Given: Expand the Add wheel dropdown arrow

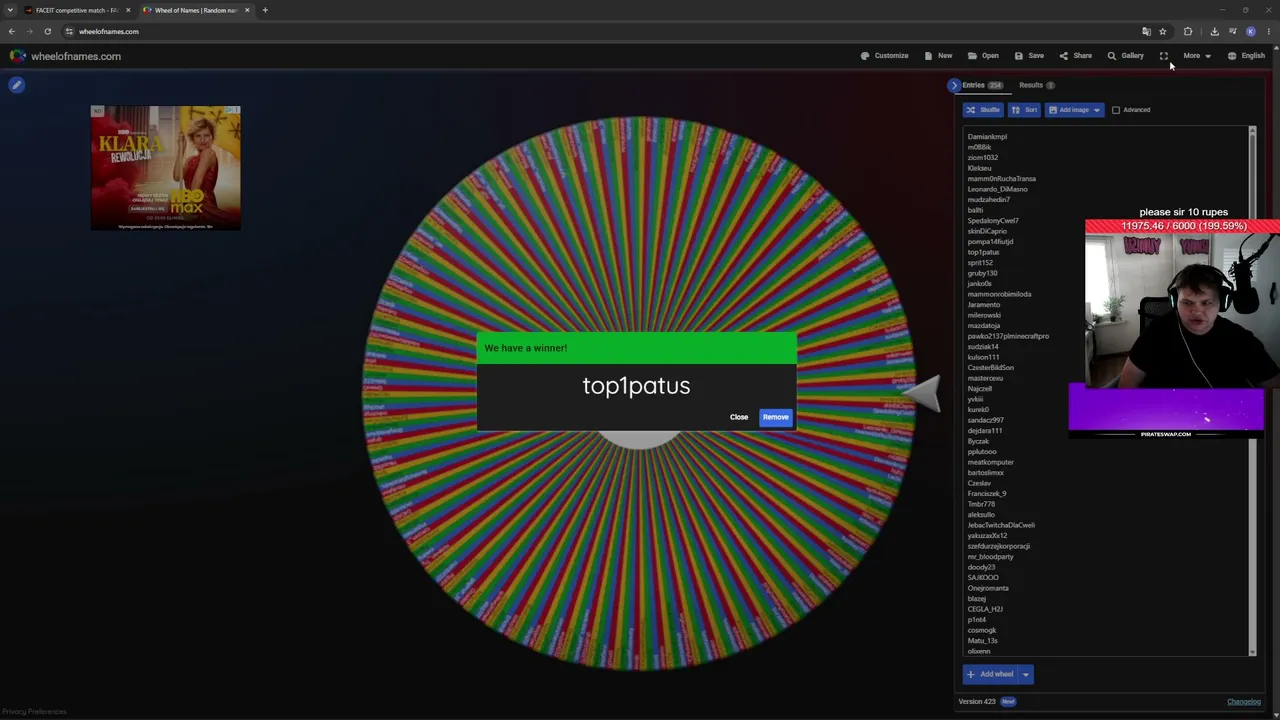Looking at the screenshot, I should point(1025,674).
